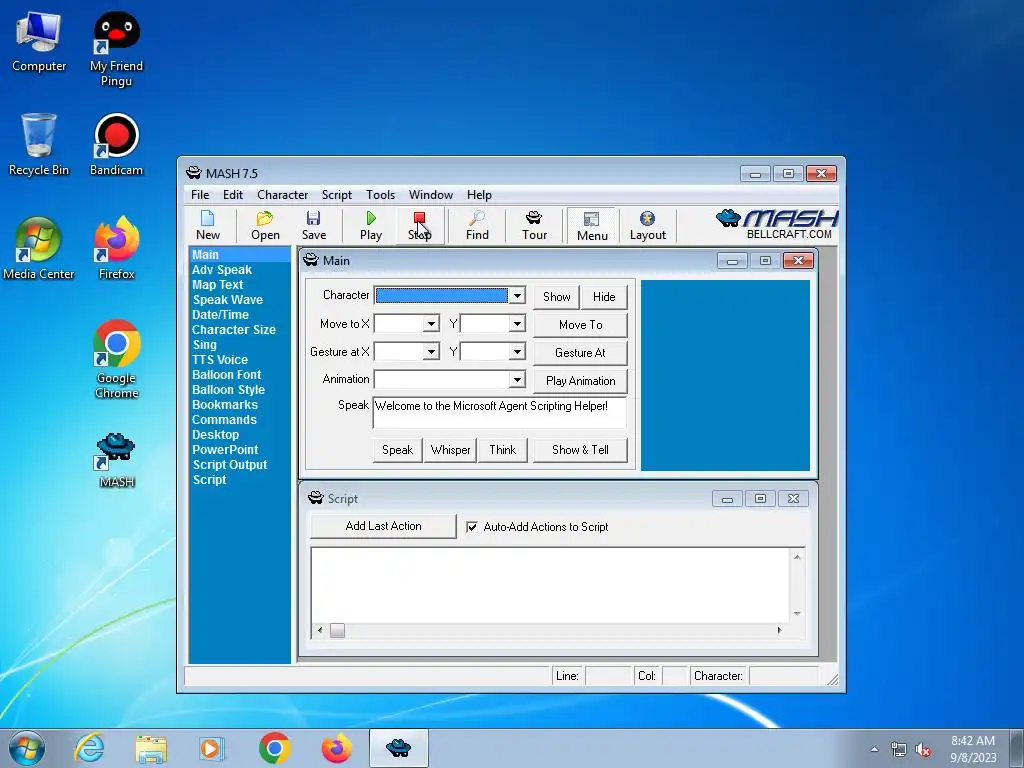Viewport: 1024px width, 768px height.
Task: Click the Hide character button
Action: (604, 296)
